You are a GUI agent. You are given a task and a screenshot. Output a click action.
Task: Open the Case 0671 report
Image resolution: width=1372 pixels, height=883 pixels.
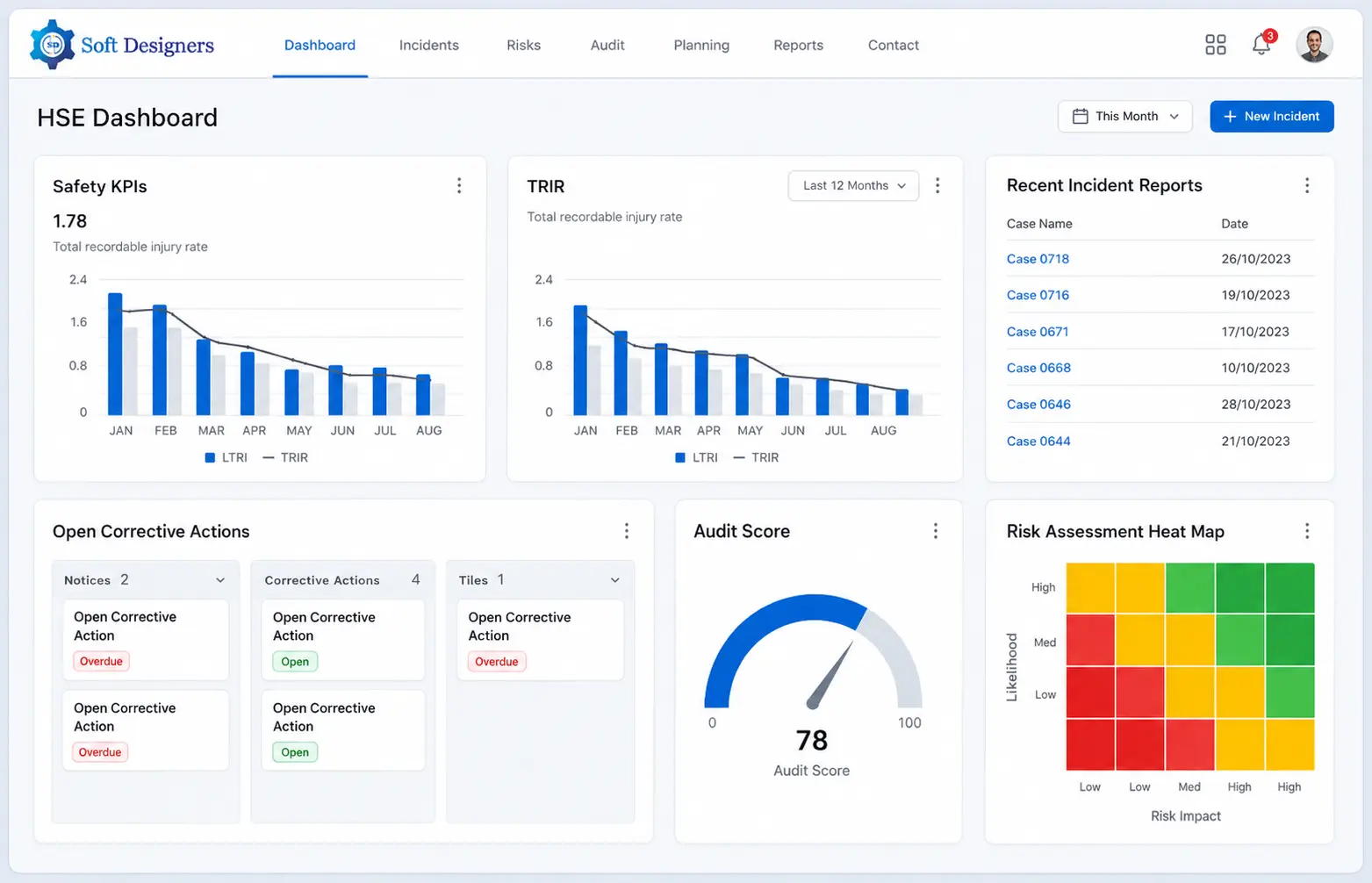point(1038,332)
